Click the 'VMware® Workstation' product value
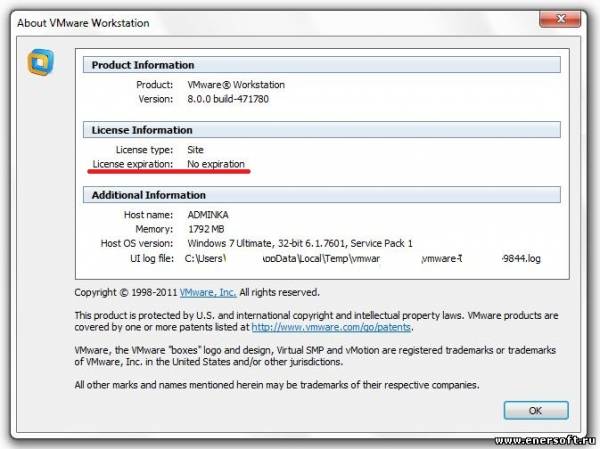Image resolution: width=600 pixels, height=449 pixels. [236, 85]
